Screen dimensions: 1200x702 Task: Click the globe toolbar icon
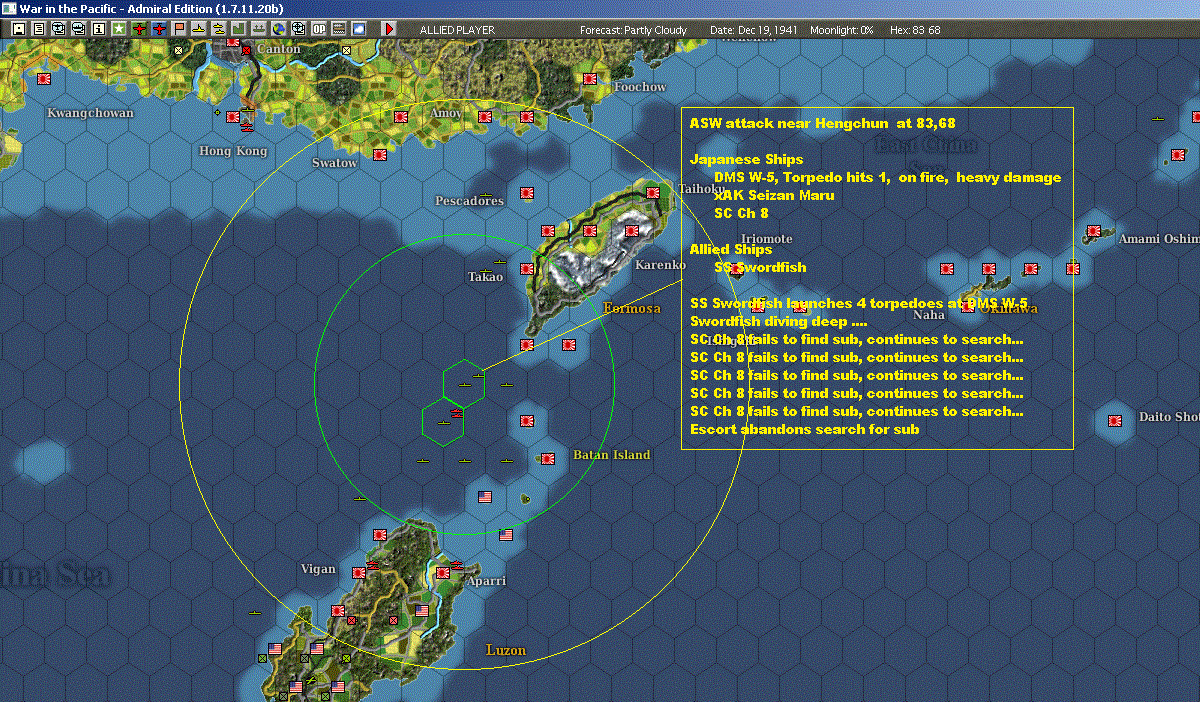coord(278,29)
